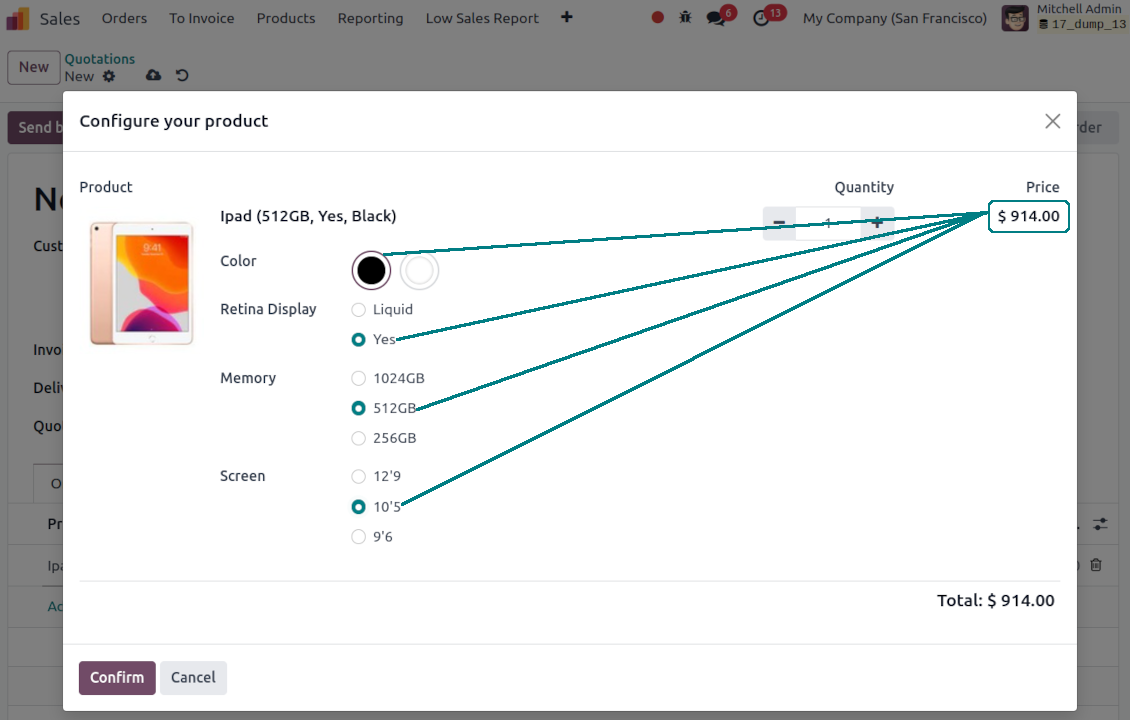Open column settings sliders icon
Image resolution: width=1130 pixels, height=720 pixels.
(x=1100, y=524)
